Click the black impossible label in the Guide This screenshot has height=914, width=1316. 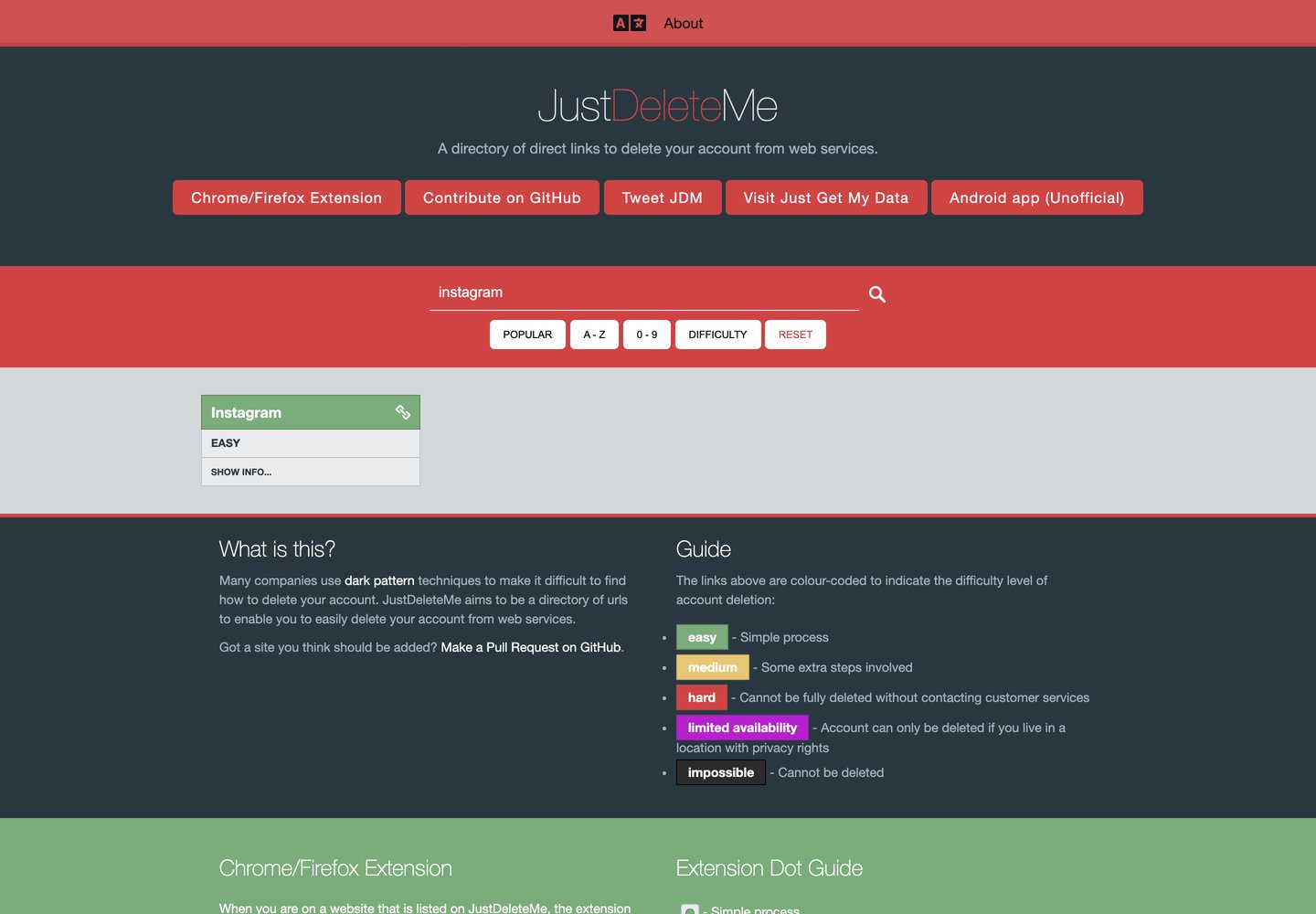tap(721, 772)
